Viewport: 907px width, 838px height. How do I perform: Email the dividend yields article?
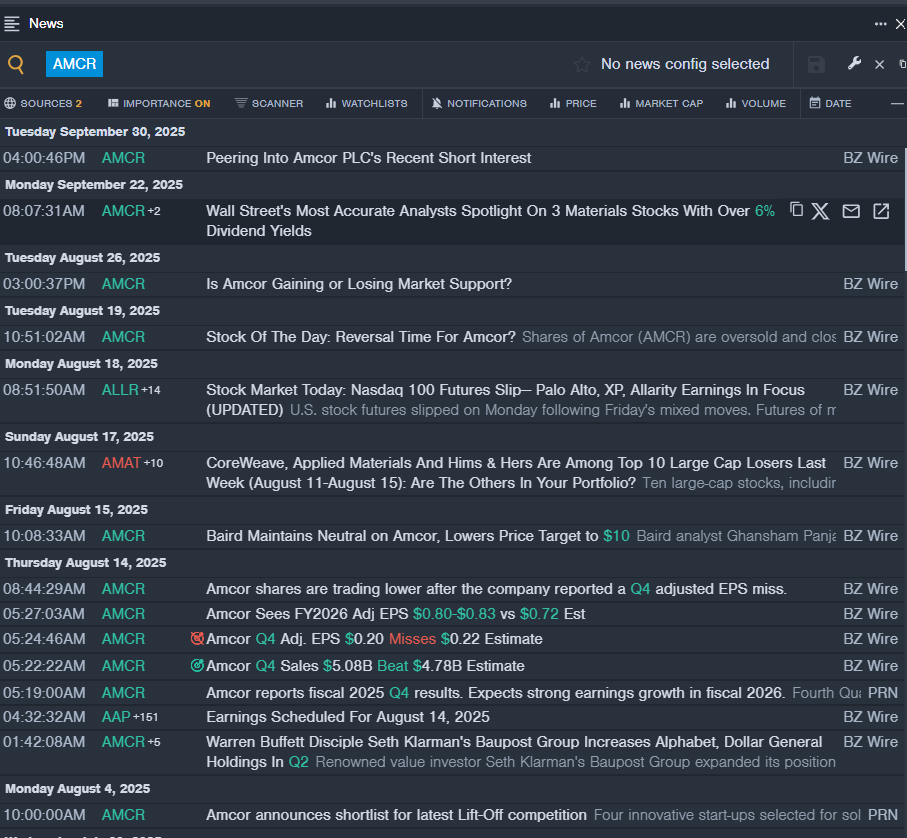[851, 211]
